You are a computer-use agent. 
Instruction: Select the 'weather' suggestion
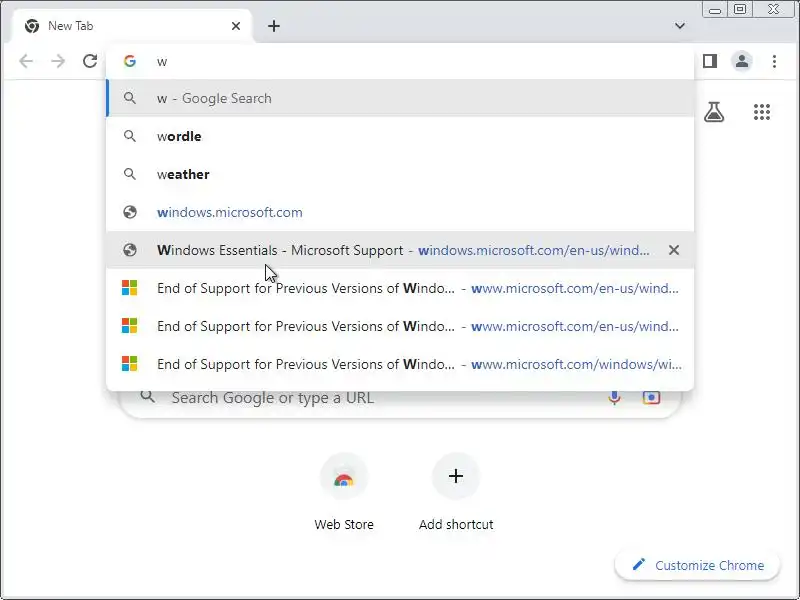point(400,174)
